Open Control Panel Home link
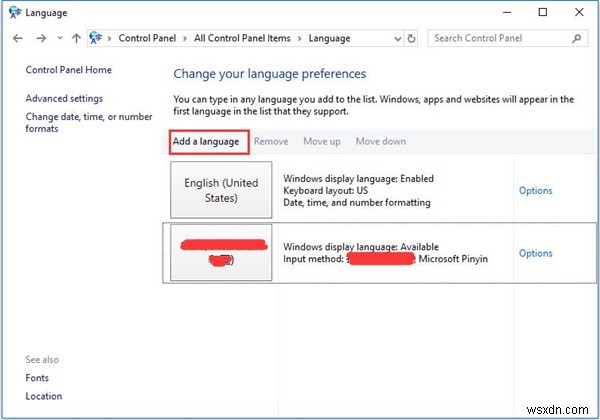Screen dimensions: 600x420 (68, 70)
